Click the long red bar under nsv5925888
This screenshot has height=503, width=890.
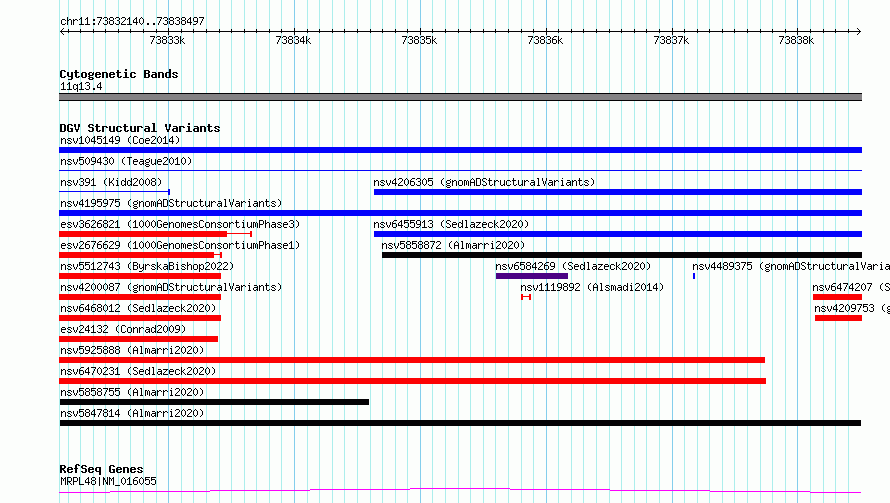412,360
